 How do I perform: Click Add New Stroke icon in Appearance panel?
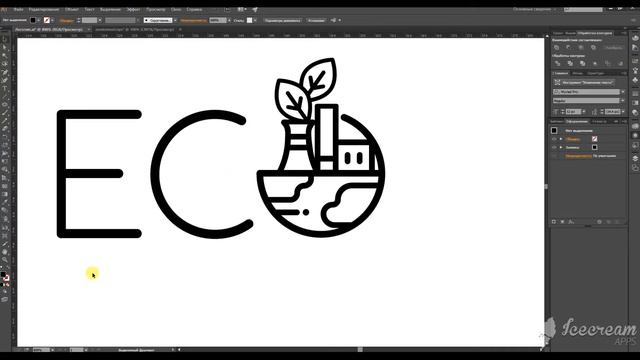point(554,222)
